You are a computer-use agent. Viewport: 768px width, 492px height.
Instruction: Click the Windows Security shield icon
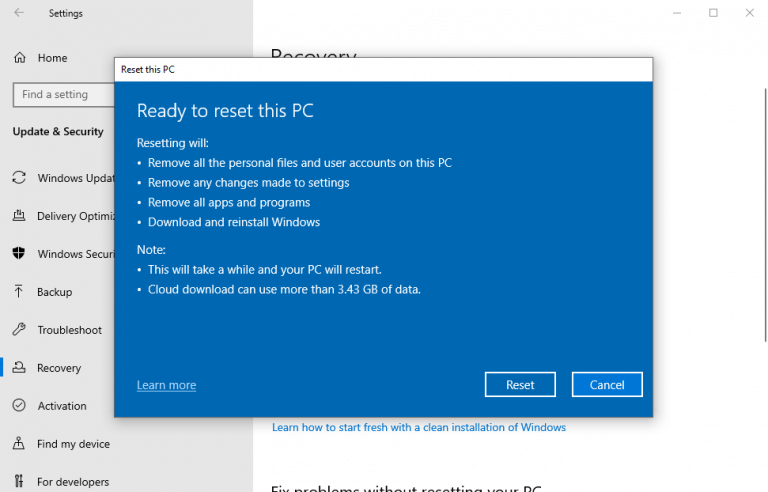coord(19,253)
